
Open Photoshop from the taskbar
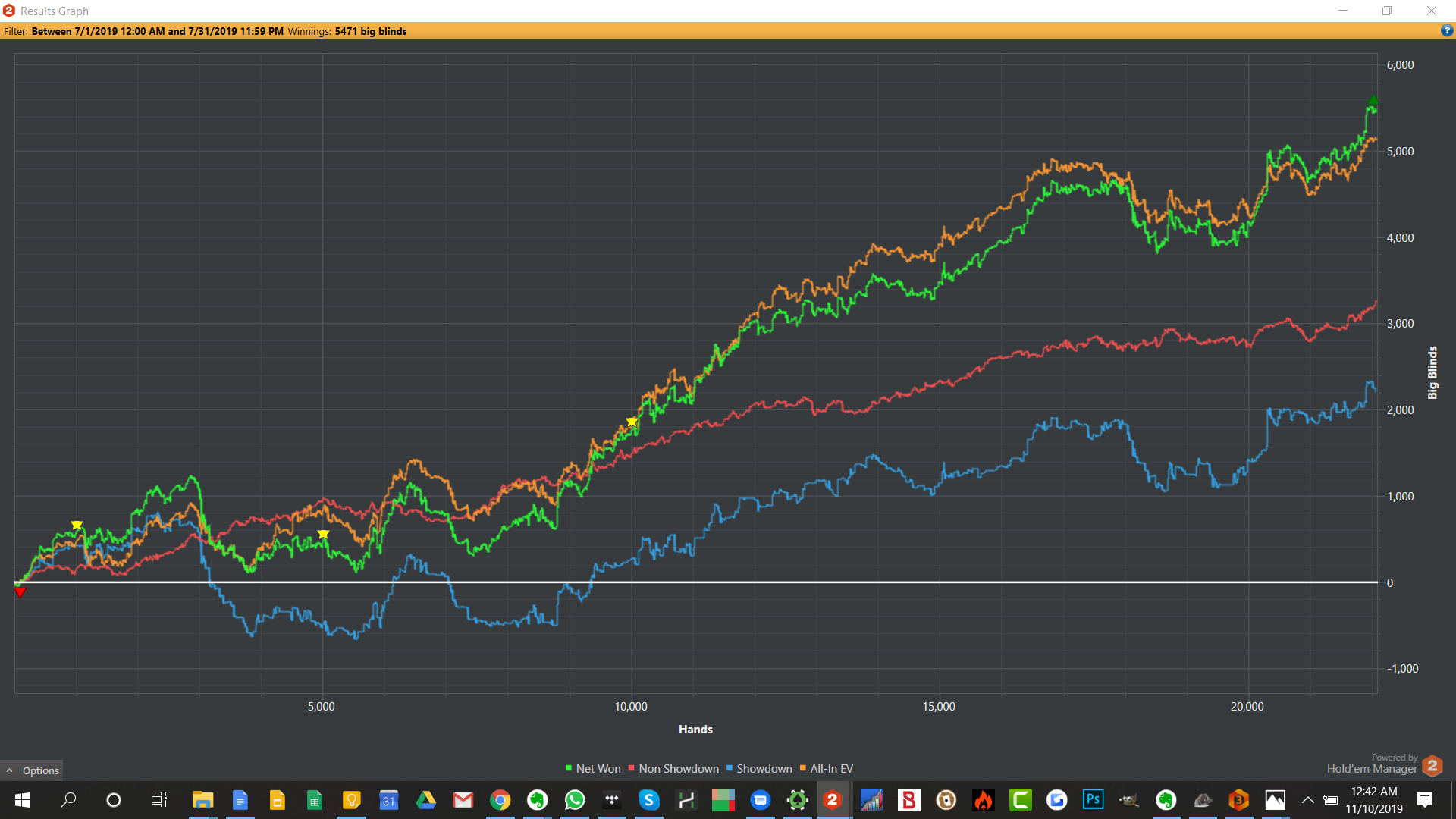(1093, 799)
